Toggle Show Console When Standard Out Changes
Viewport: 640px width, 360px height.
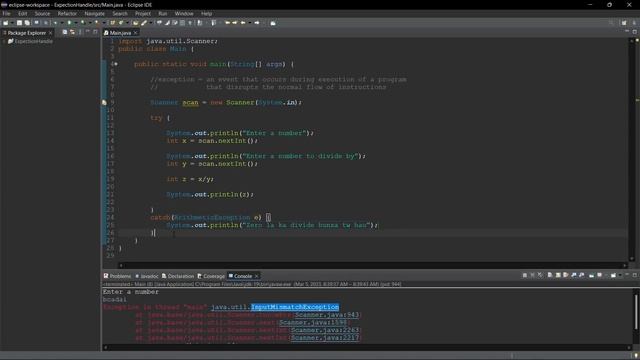coord(574,276)
